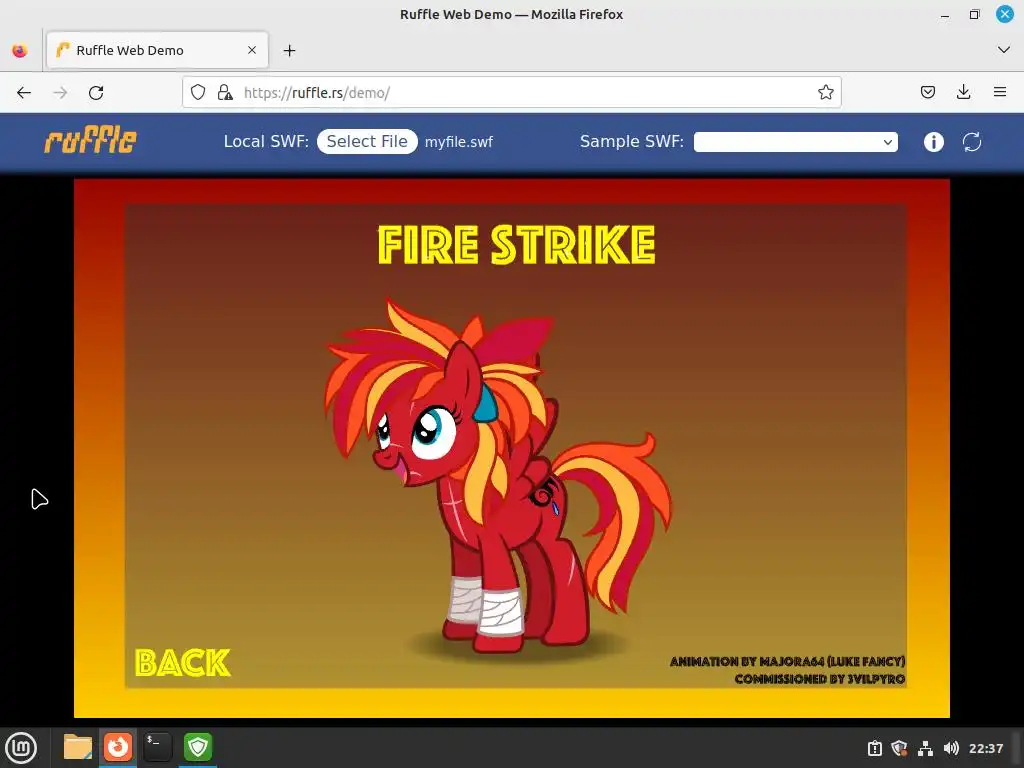The image size is (1024, 768).
Task: Click the Fire Strike pony character
Action: click(x=498, y=477)
